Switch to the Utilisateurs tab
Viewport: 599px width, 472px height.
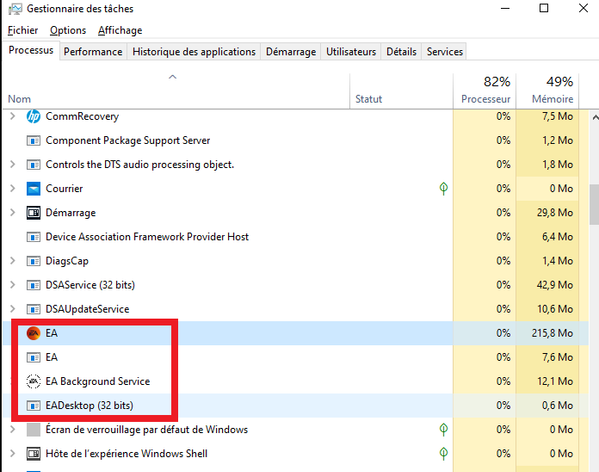click(x=351, y=52)
